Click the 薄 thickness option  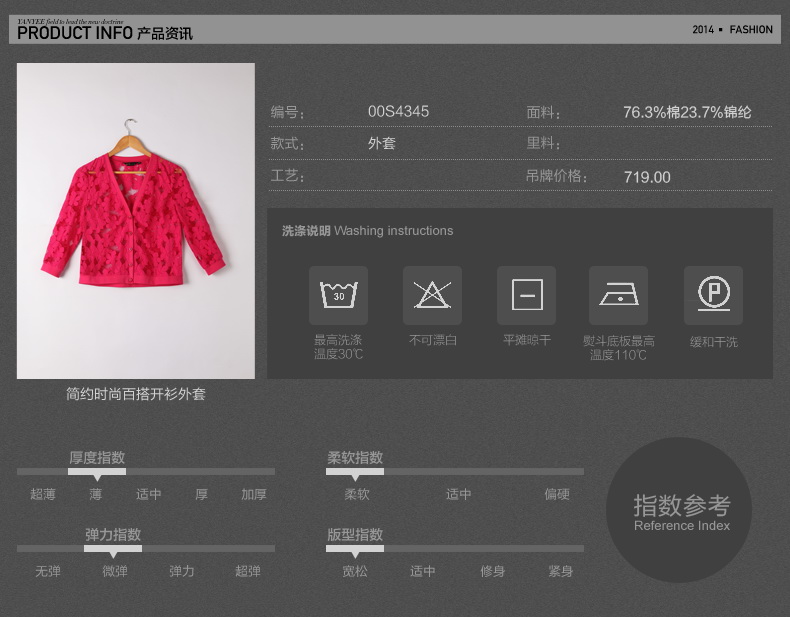point(96,494)
